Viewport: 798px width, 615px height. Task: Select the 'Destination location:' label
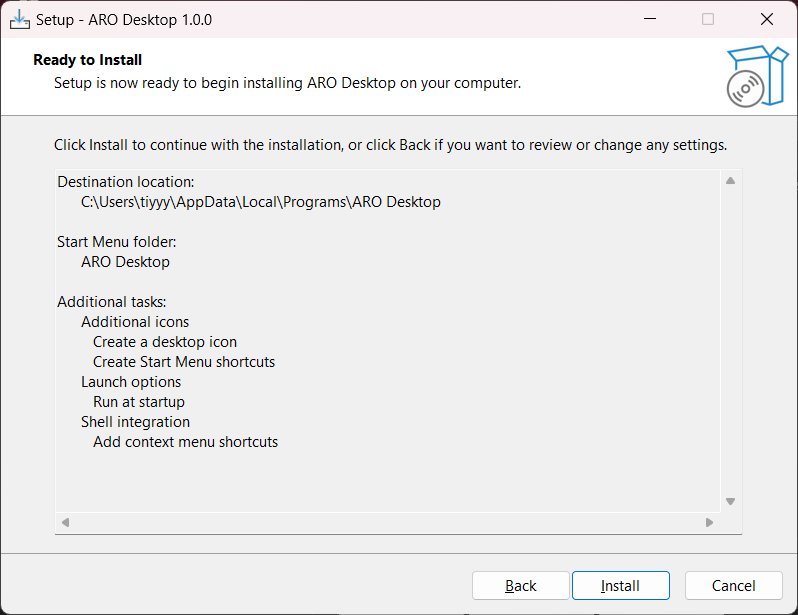point(126,182)
